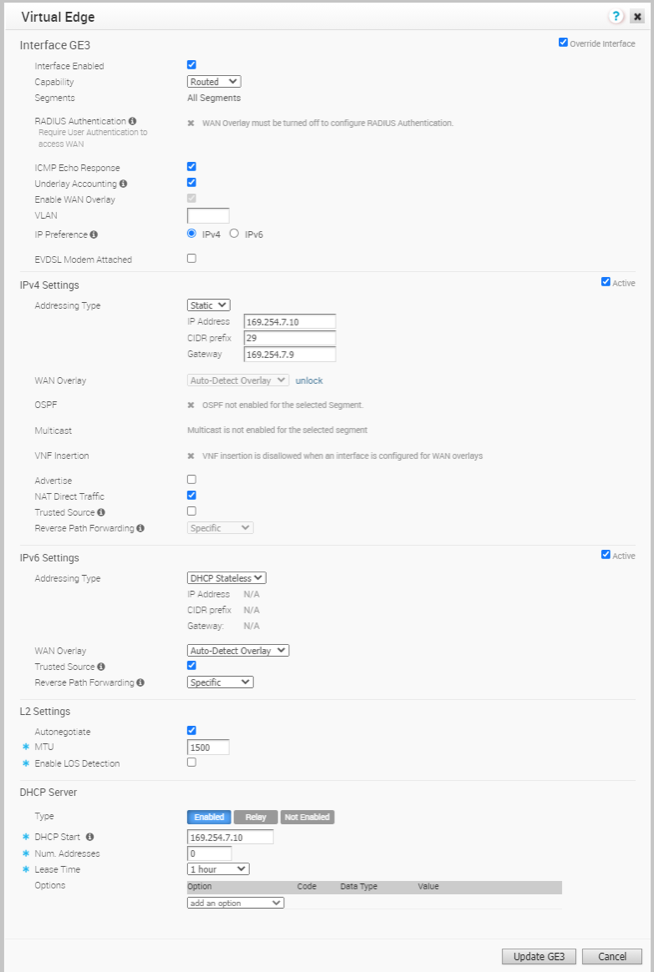Expand the IPv6 Addressing Type dropdown

click(227, 578)
